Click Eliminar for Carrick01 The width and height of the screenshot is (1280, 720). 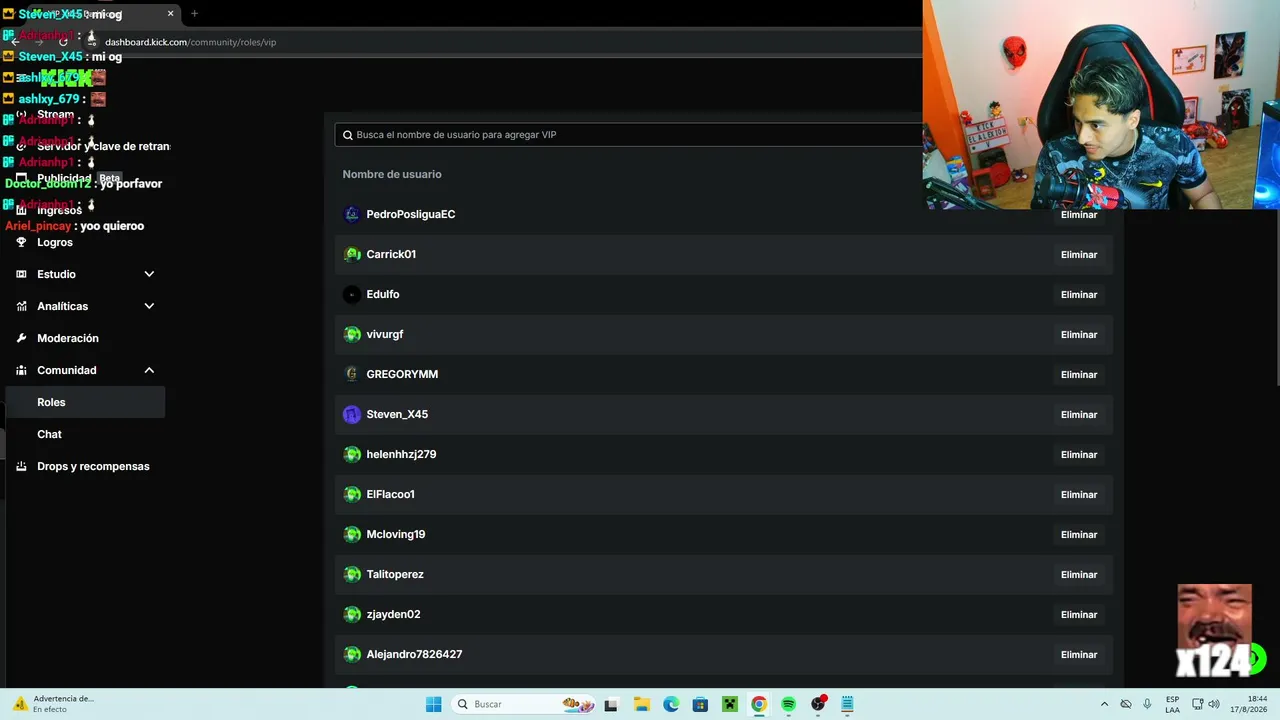[x=1079, y=254]
